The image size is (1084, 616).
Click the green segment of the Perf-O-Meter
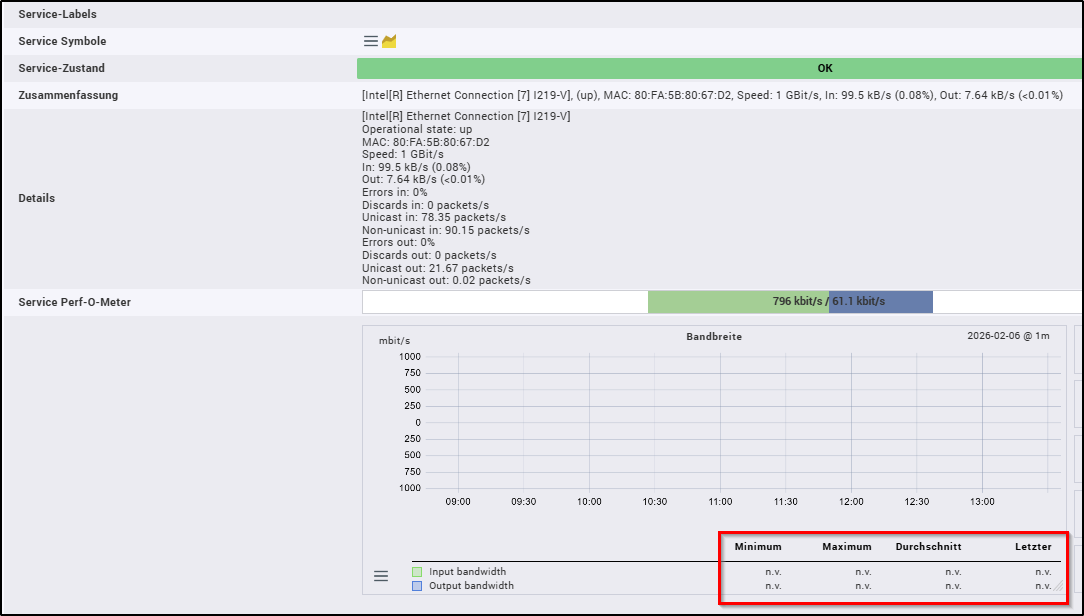(x=738, y=301)
